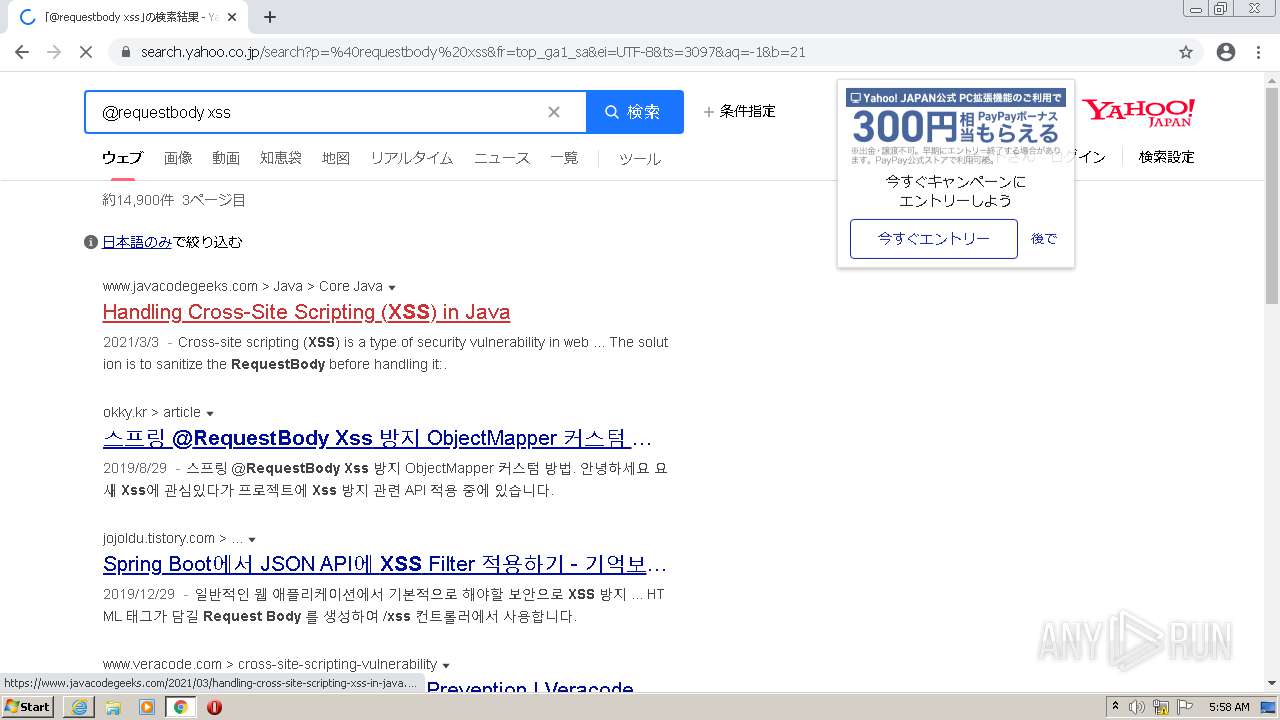
Task: Open the file explorer taskbar icon
Action: coord(113,707)
